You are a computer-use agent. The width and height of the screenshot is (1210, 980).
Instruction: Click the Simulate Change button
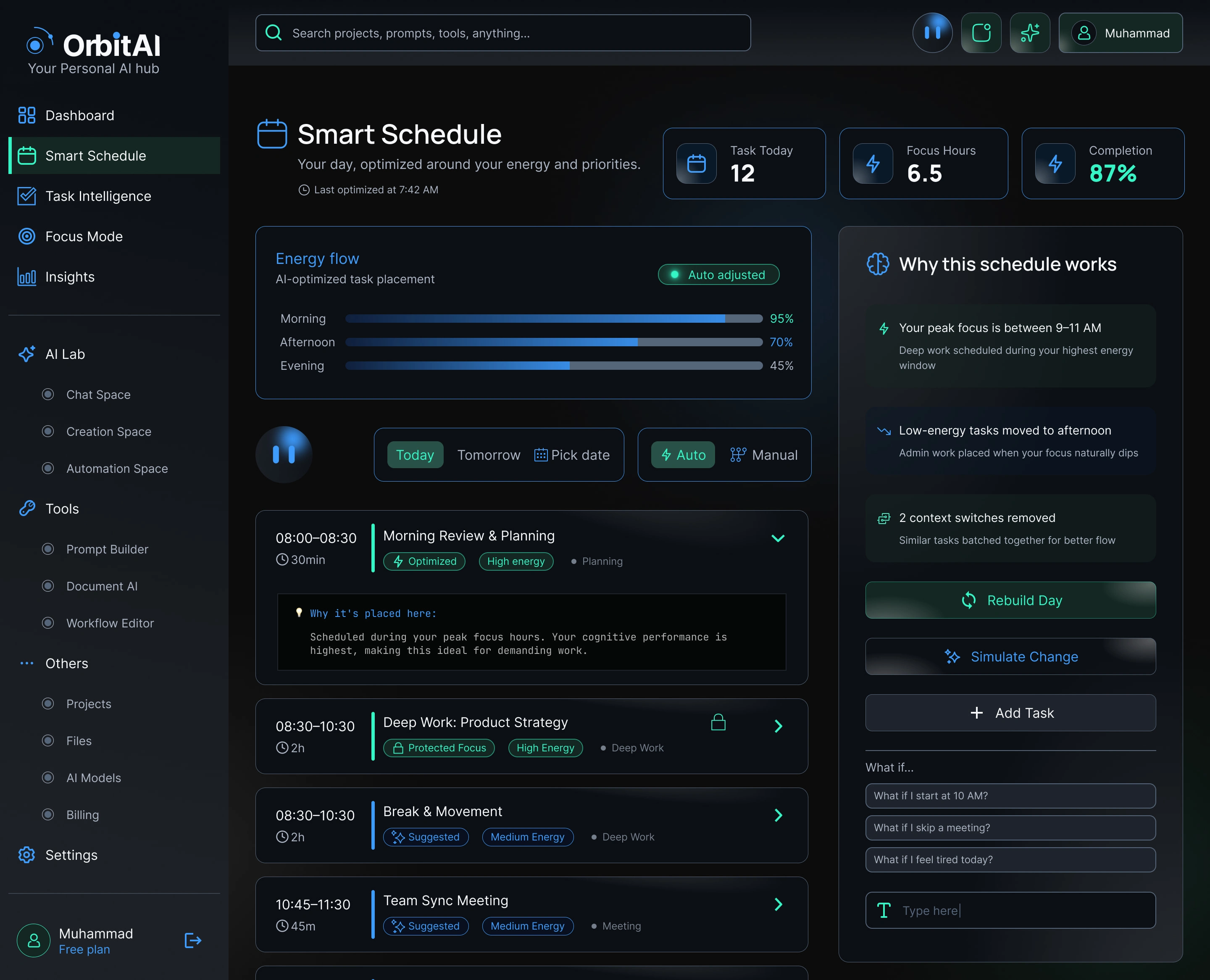(x=1010, y=656)
